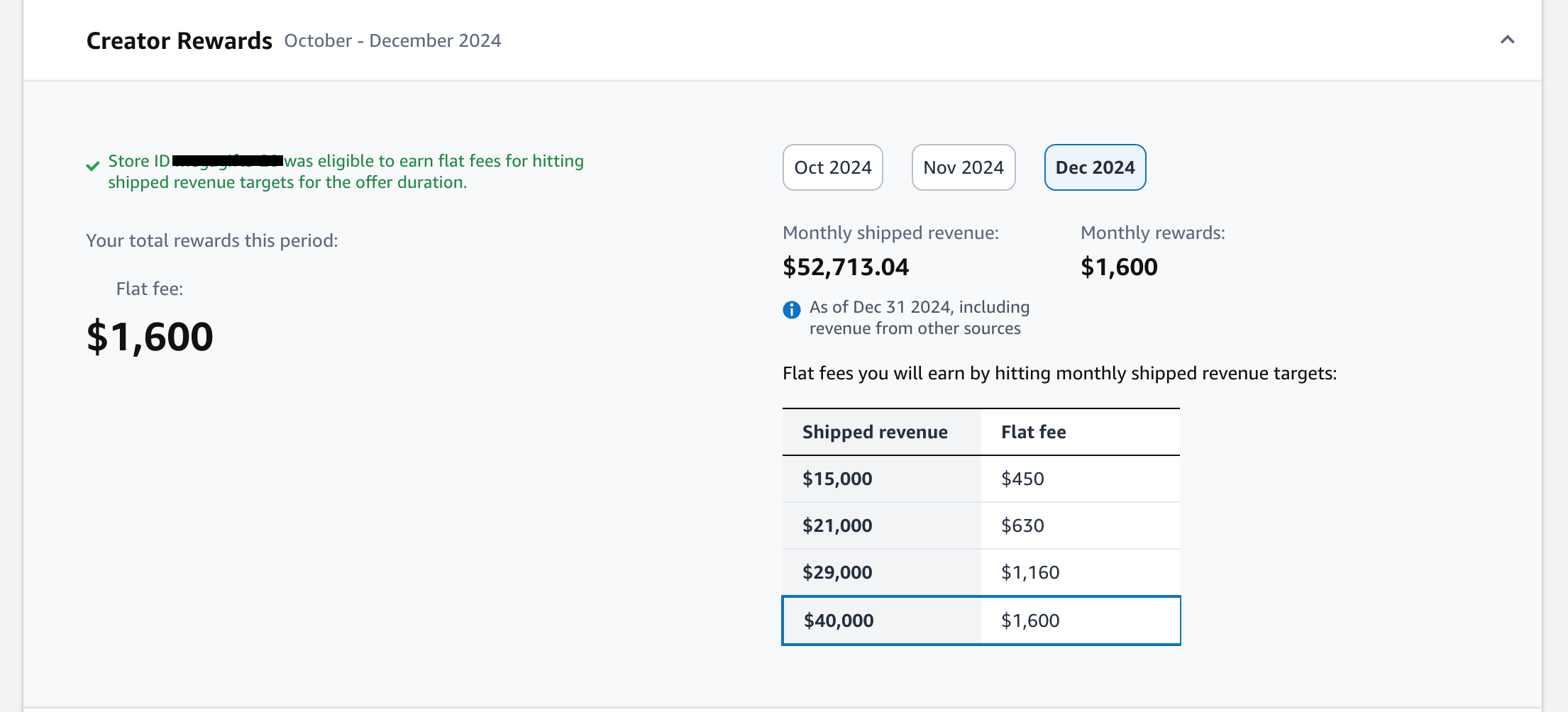Click the blue info icon
The image size is (1568, 712).
pyautogui.click(x=791, y=310)
